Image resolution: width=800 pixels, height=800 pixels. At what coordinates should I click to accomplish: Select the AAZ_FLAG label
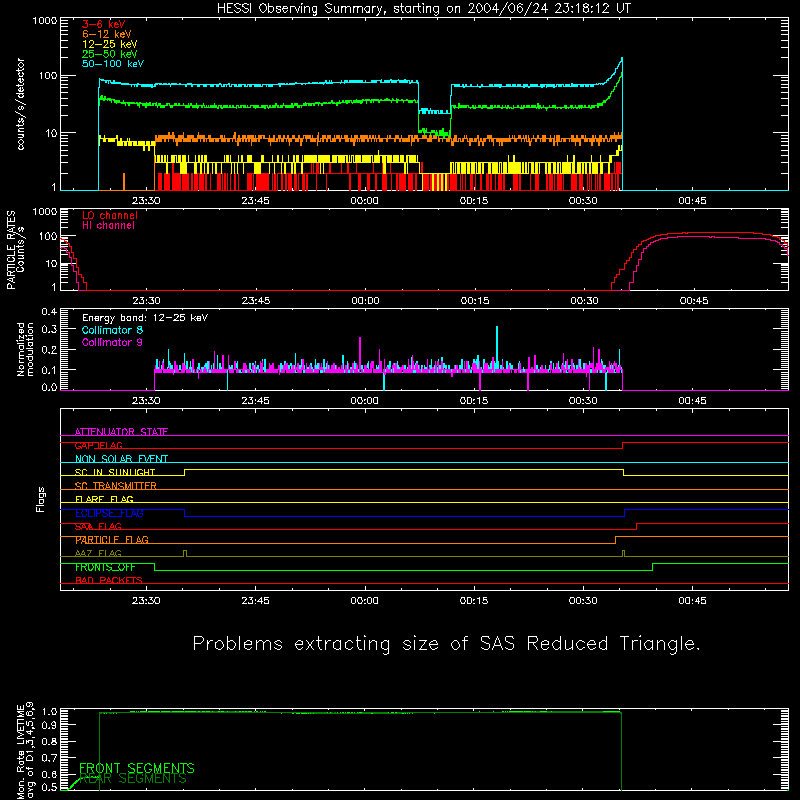click(98, 554)
